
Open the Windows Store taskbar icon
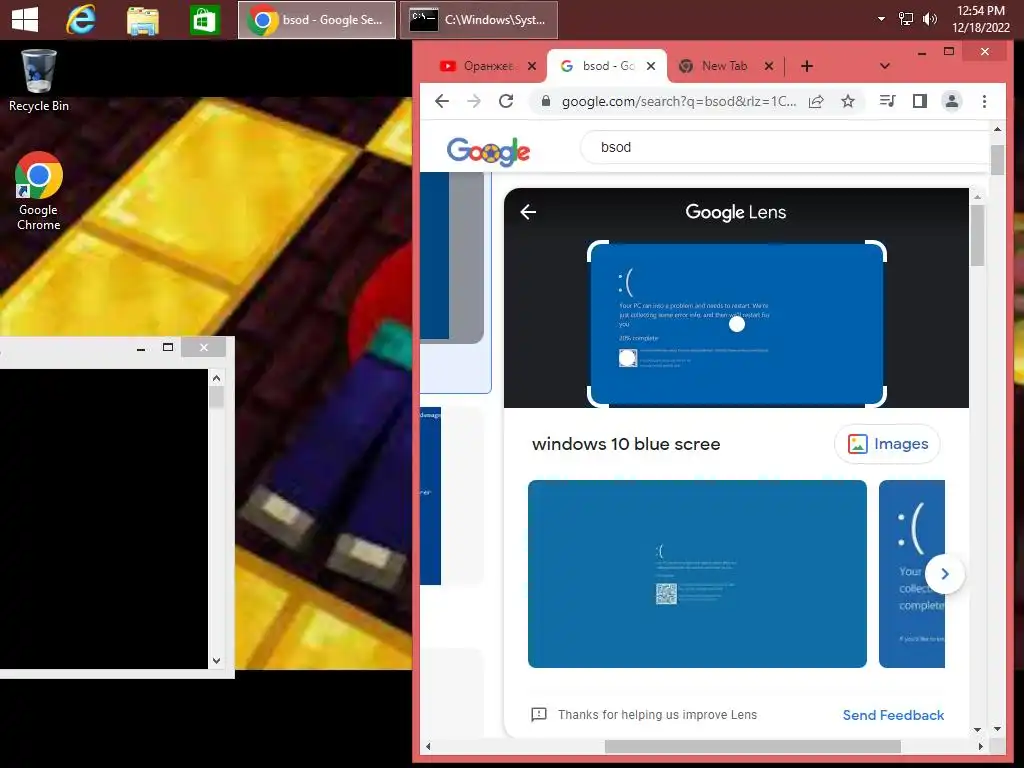(204, 20)
